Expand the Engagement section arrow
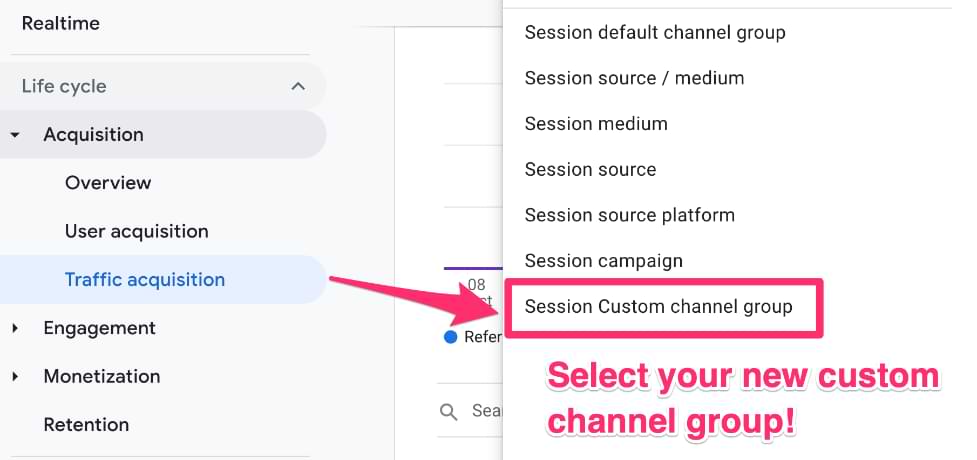Image resolution: width=977 pixels, height=460 pixels. point(16,328)
